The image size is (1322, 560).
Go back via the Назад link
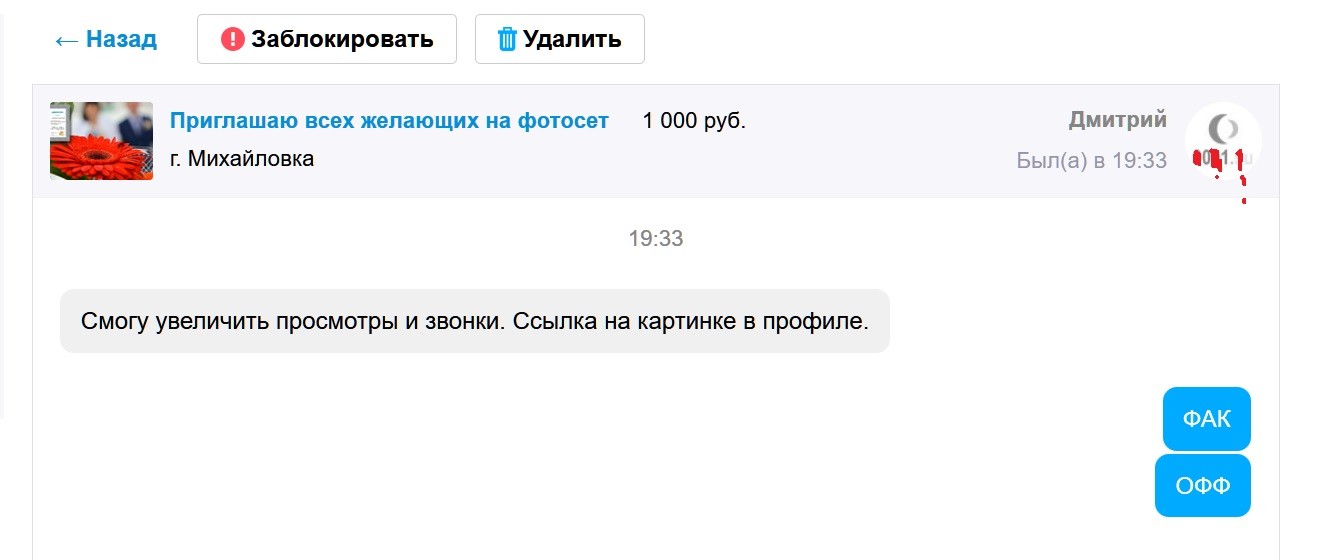click(121, 39)
